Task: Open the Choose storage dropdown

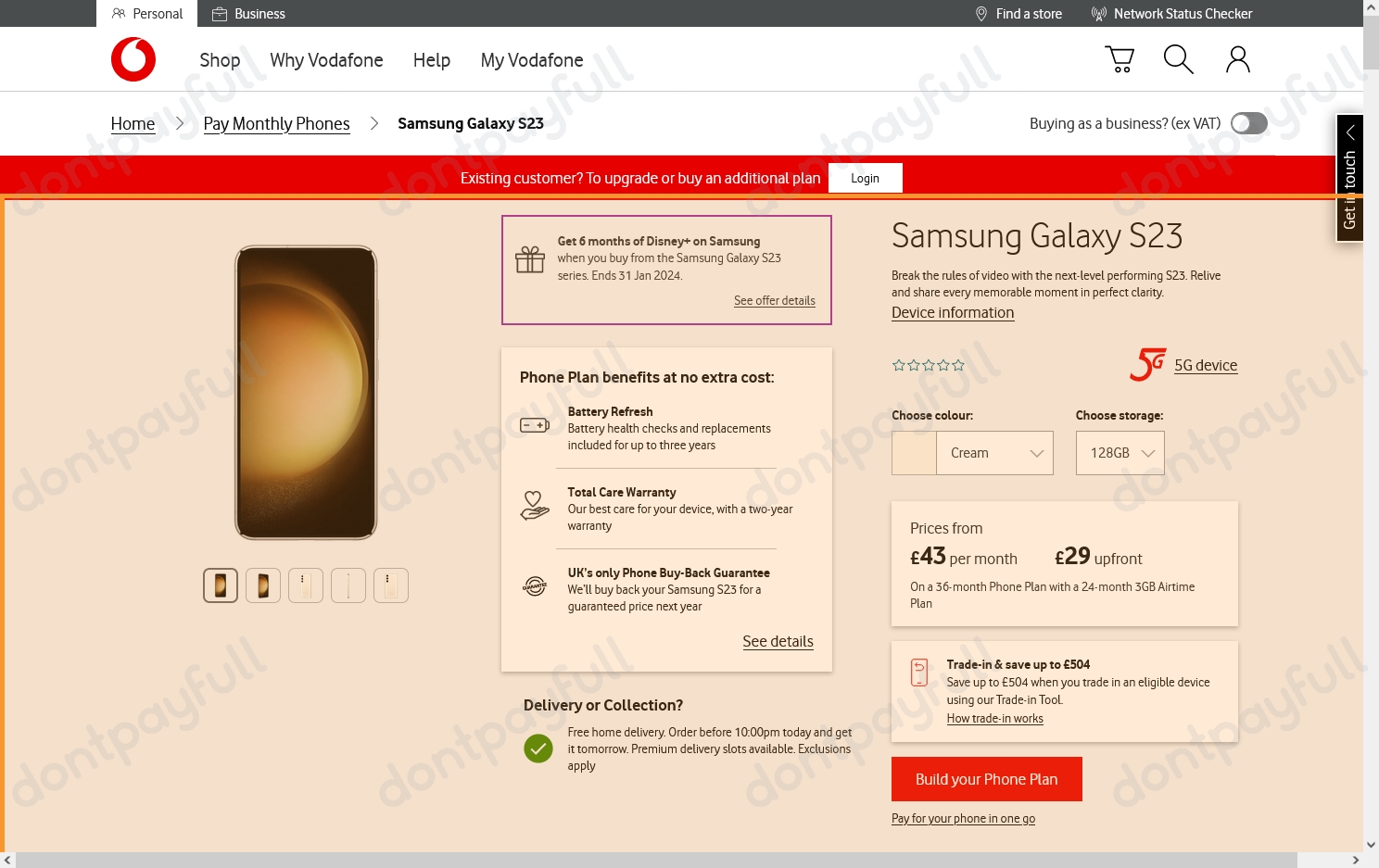Action: coord(1120,453)
